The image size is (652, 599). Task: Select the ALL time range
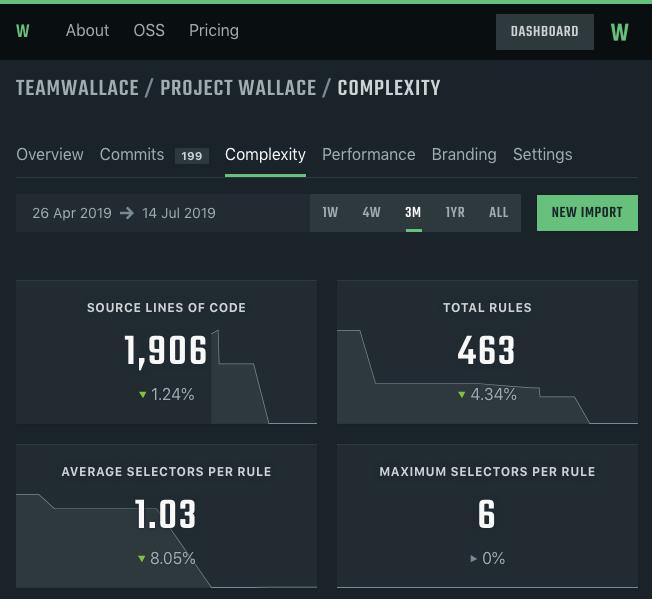pos(499,212)
